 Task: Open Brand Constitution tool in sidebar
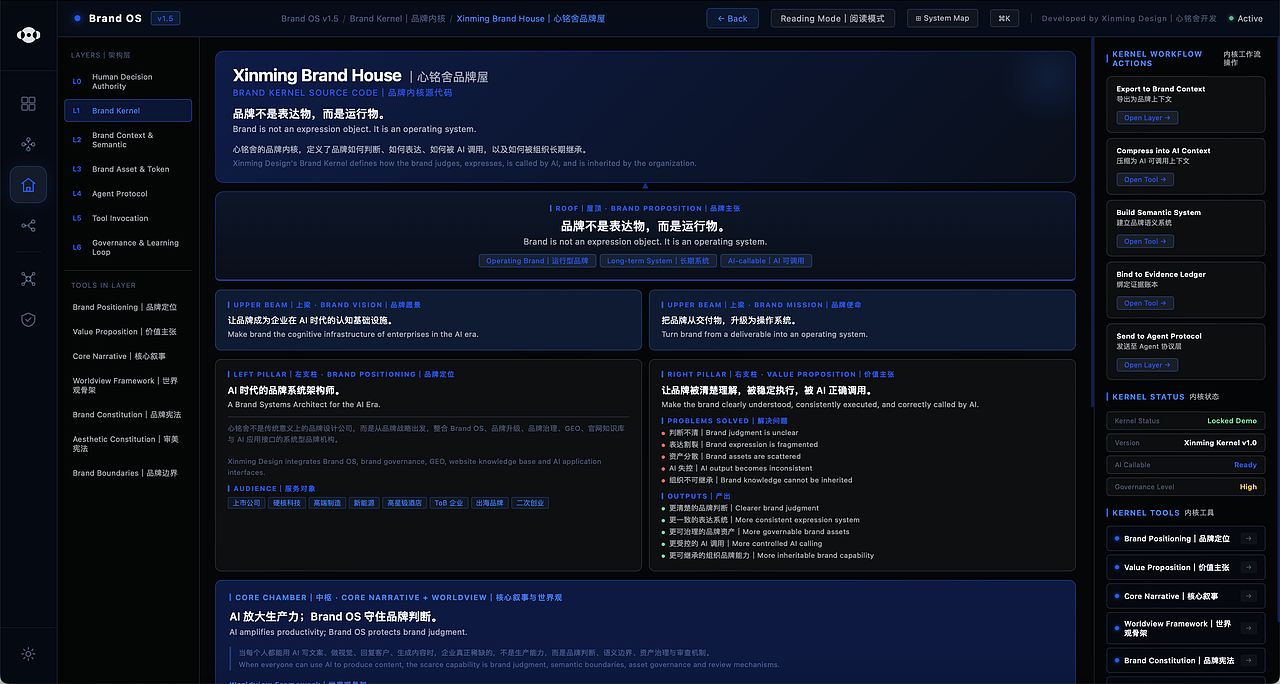click(128, 414)
